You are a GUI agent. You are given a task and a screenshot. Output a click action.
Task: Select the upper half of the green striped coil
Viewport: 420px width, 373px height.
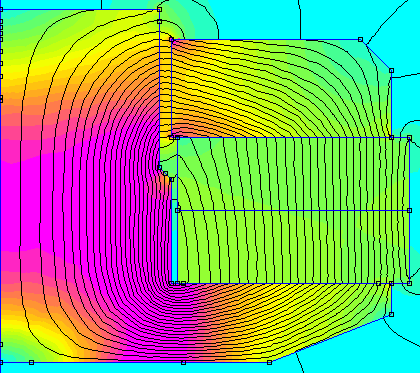[294, 174]
